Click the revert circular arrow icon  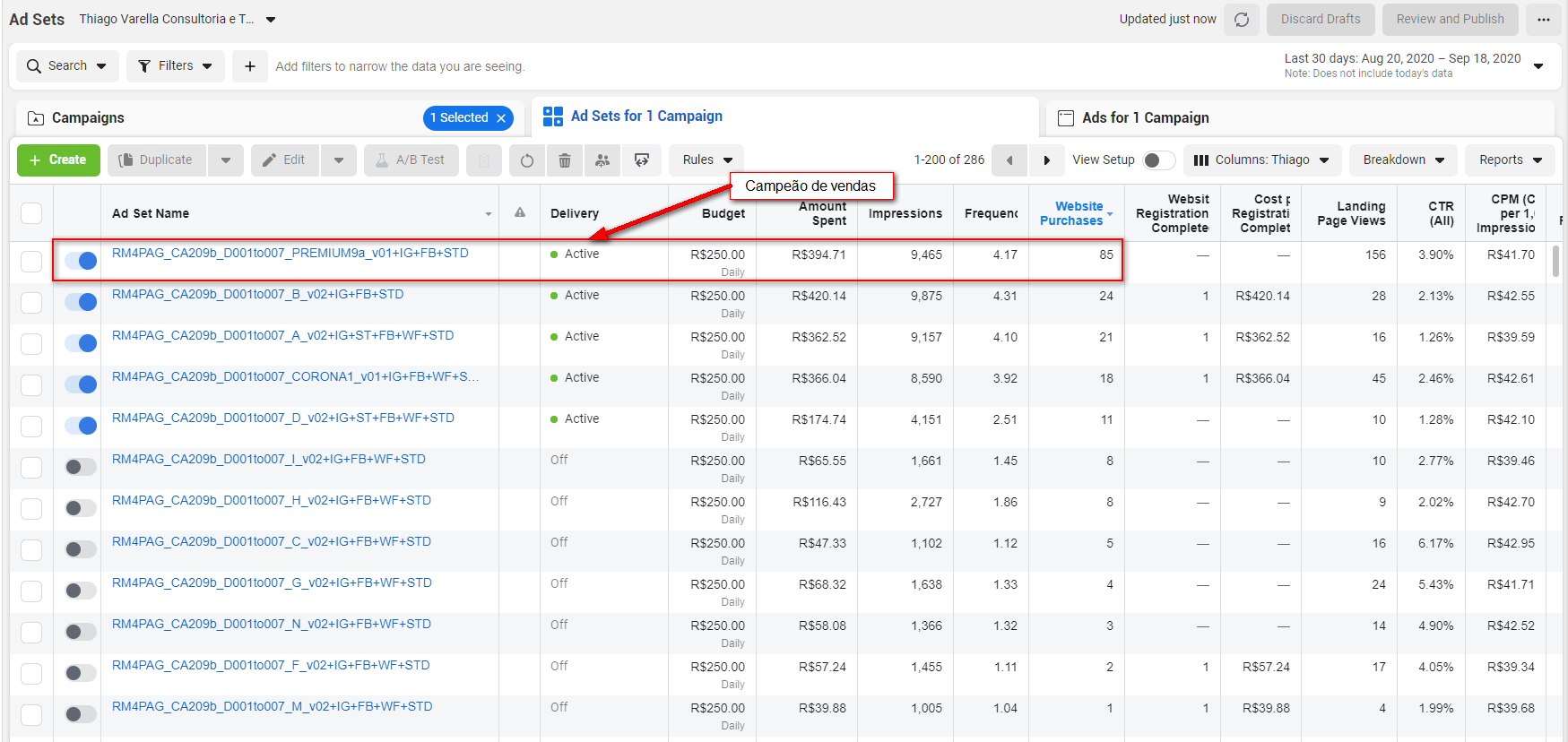[x=527, y=160]
